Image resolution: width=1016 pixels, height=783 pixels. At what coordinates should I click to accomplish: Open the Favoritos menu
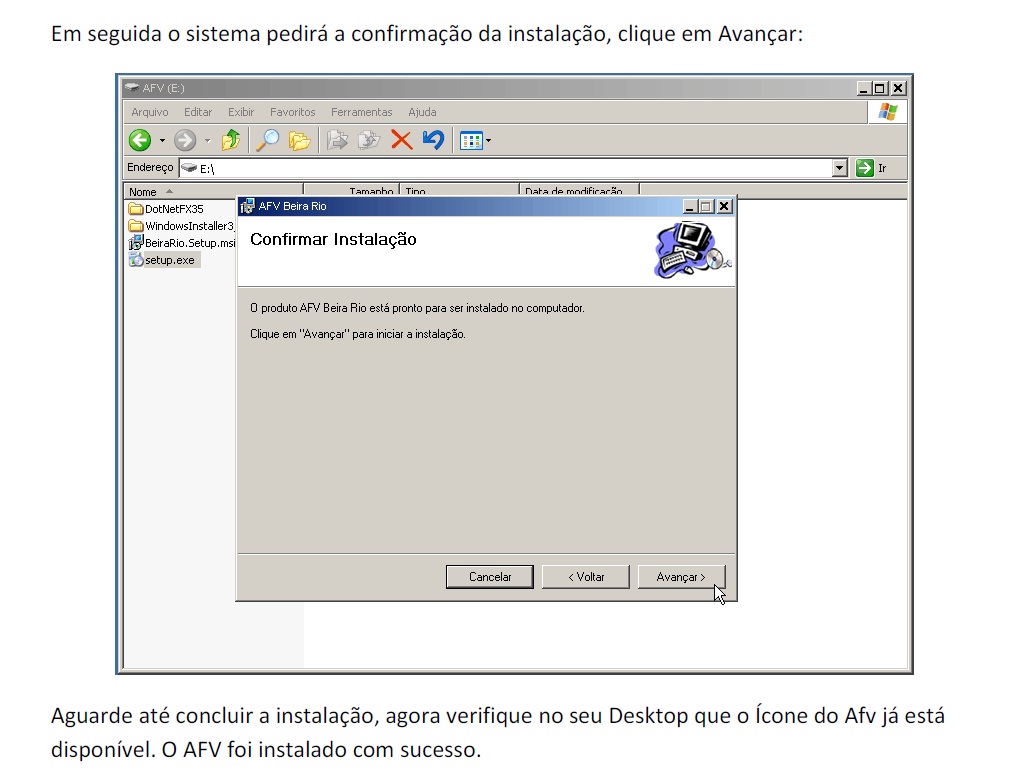pyautogui.click(x=292, y=112)
